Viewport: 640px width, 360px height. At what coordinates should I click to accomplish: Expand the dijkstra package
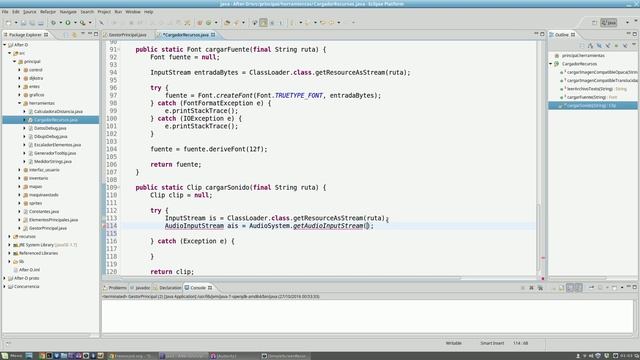point(19,78)
